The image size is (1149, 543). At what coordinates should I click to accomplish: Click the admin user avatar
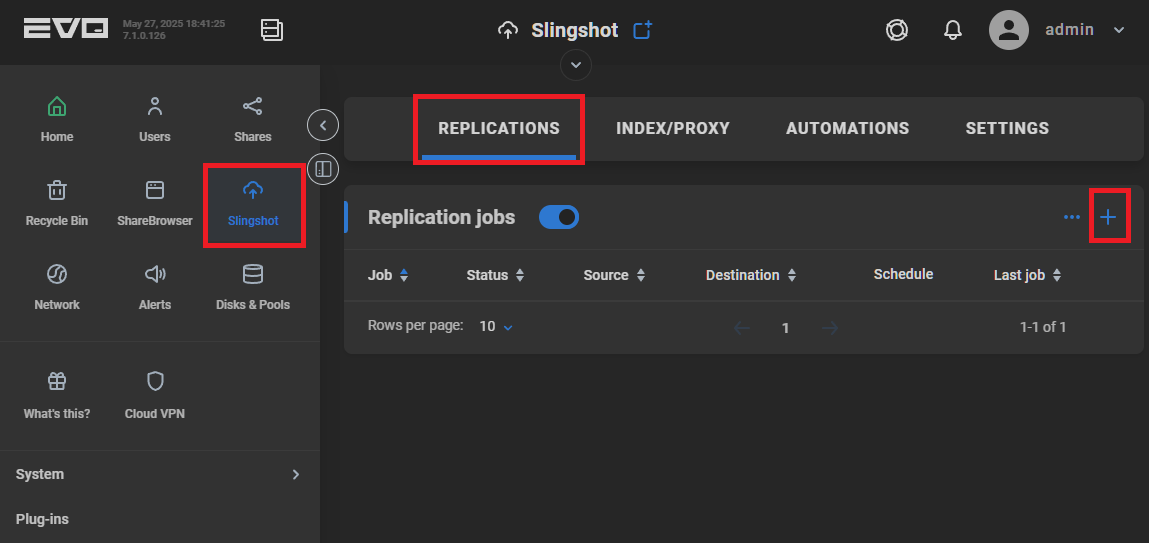(1009, 30)
